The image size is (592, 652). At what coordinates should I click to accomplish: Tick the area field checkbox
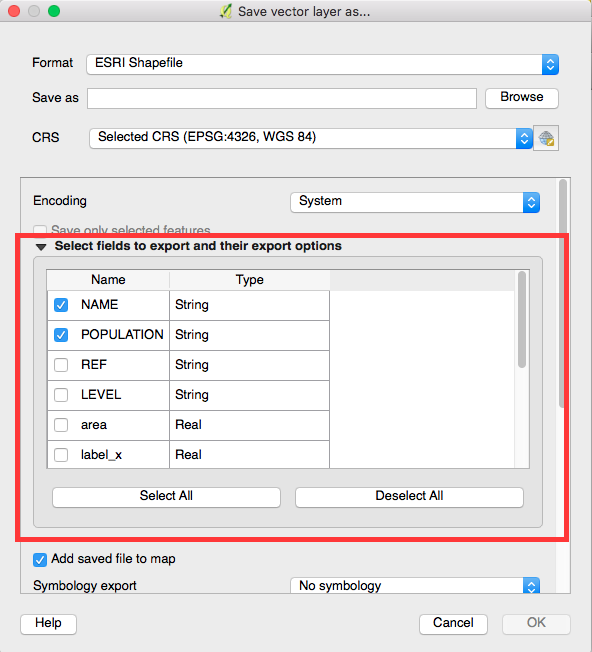pos(61,425)
